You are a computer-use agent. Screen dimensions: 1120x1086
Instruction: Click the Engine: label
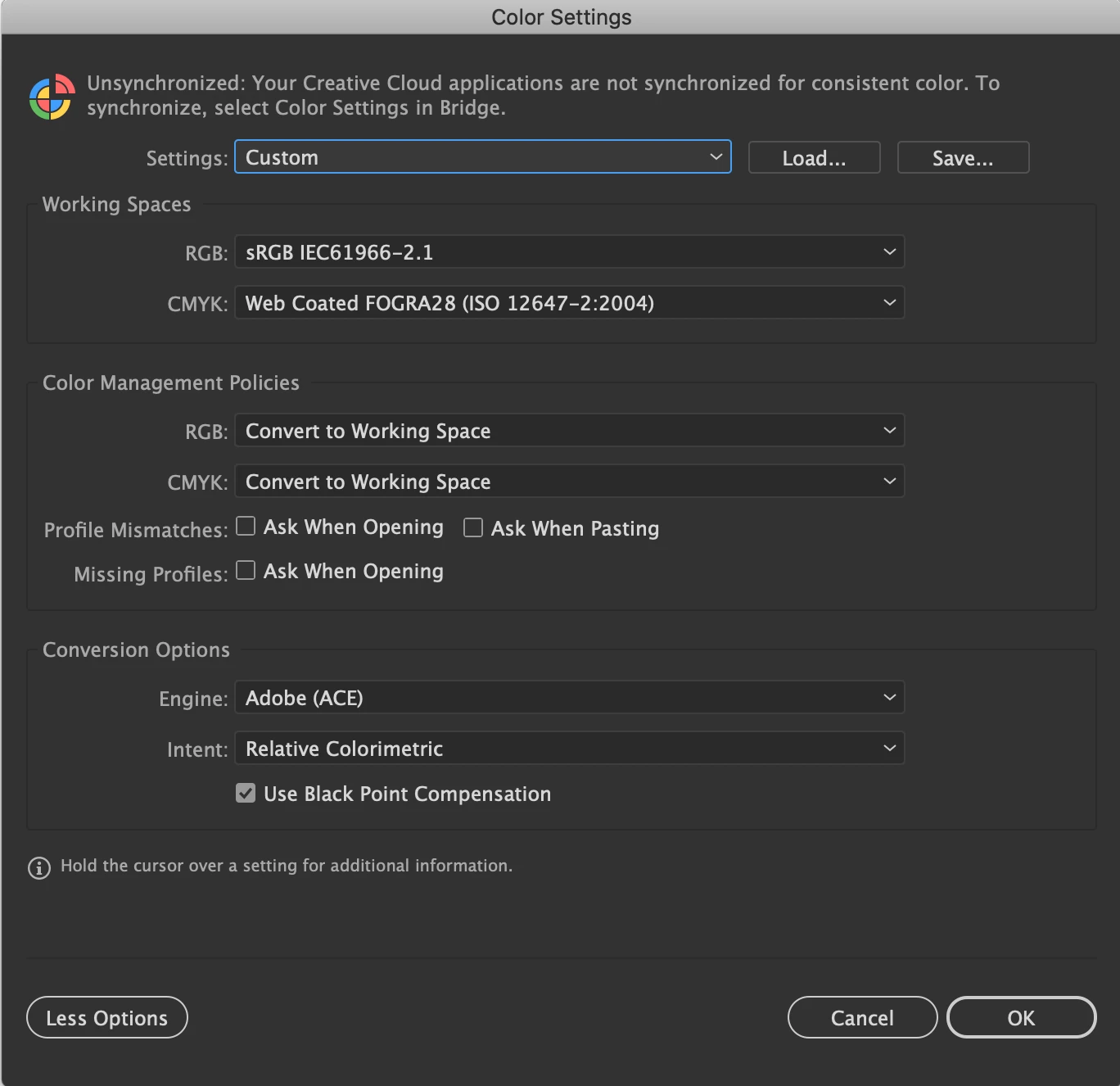click(x=194, y=699)
